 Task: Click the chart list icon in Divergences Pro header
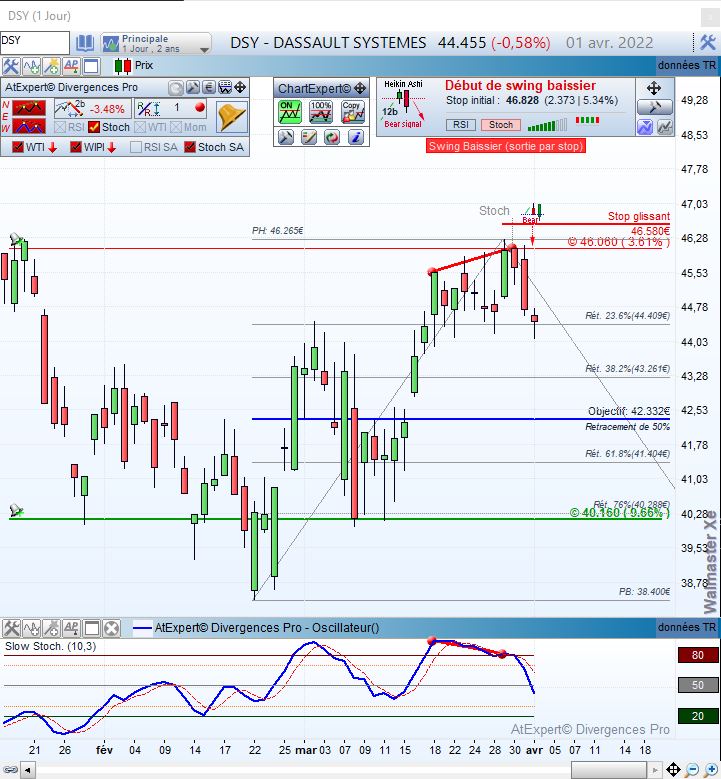[x=225, y=88]
